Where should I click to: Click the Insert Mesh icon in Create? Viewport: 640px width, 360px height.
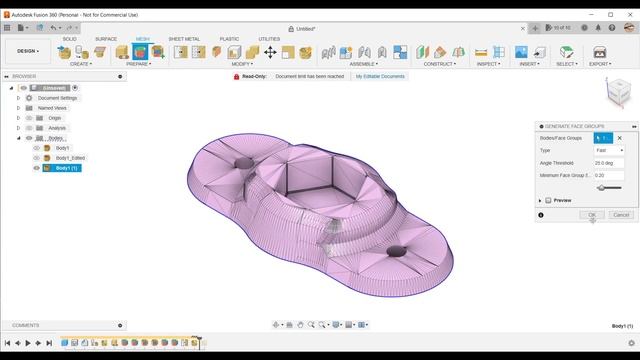point(64,52)
